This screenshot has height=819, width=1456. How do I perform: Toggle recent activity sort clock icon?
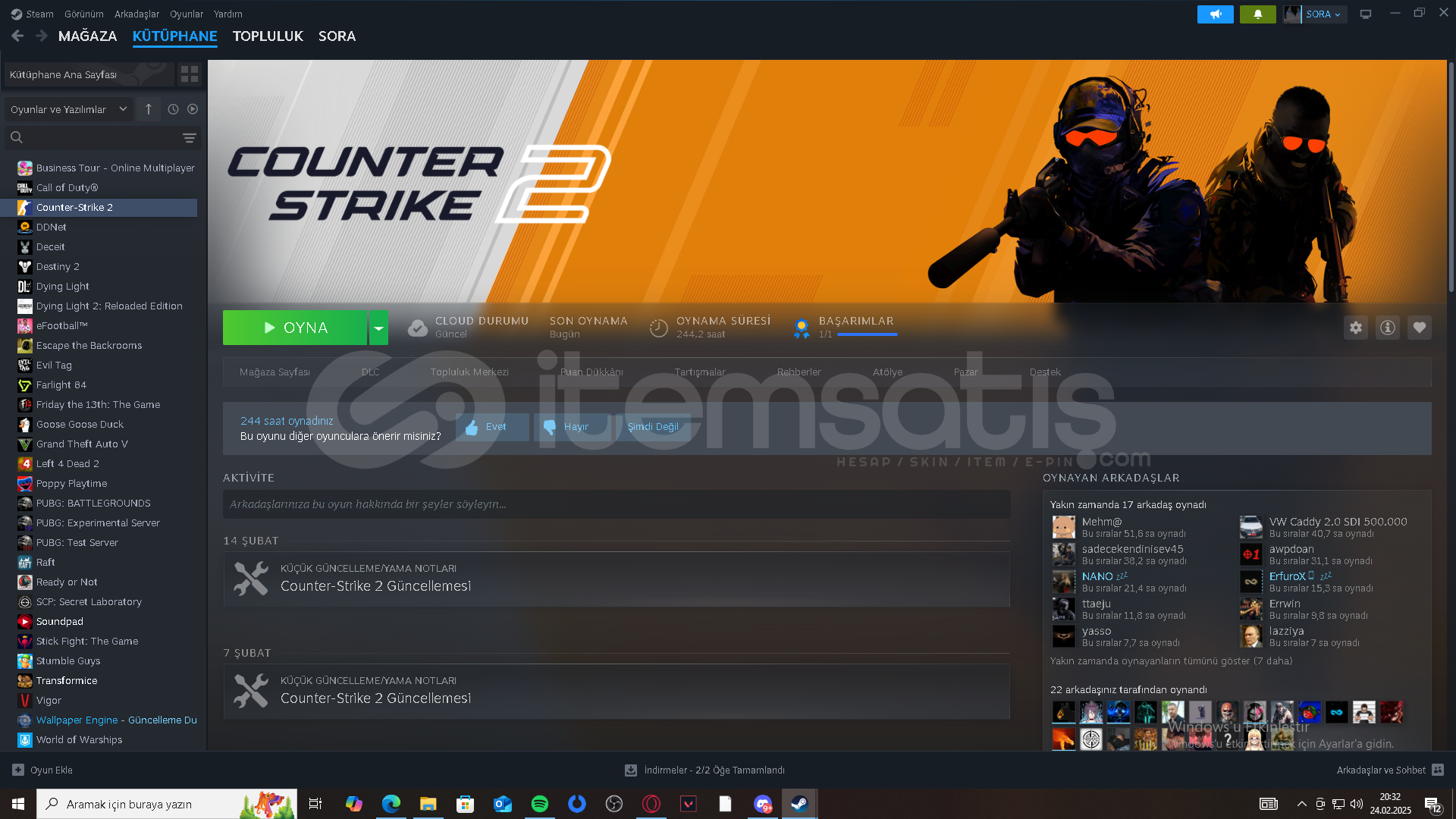(173, 109)
